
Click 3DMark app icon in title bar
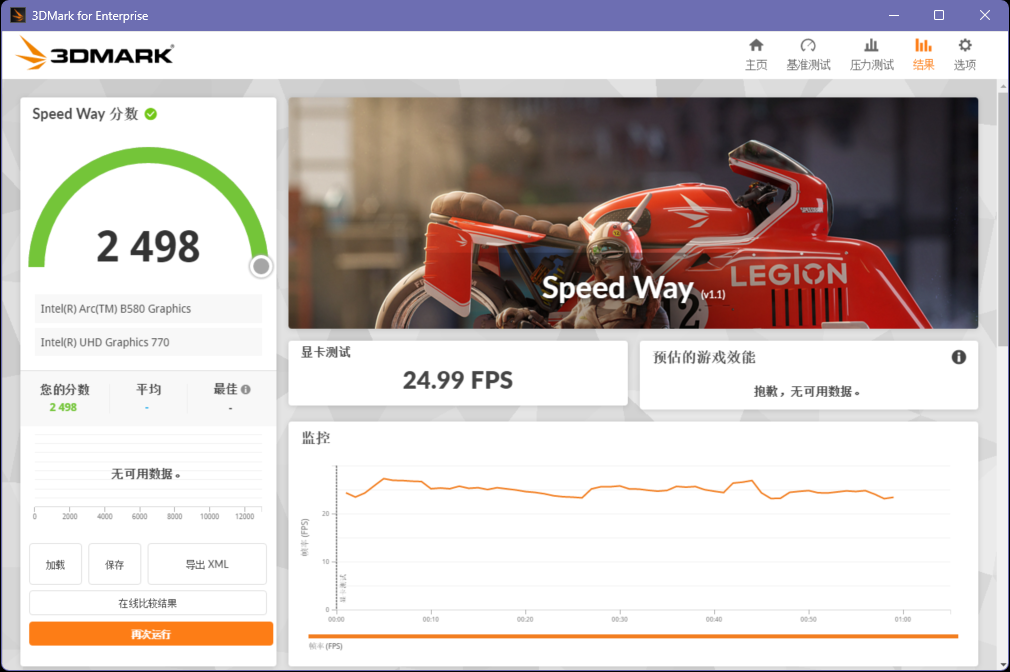[x=17, y=15]
